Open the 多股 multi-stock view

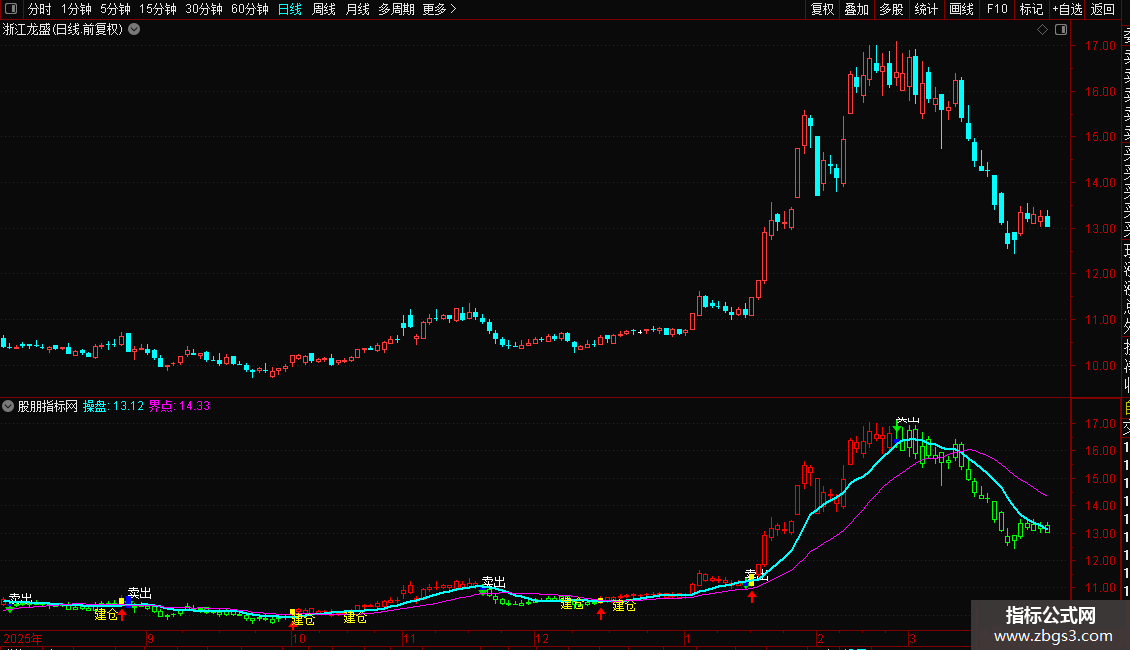coord(891,9)
